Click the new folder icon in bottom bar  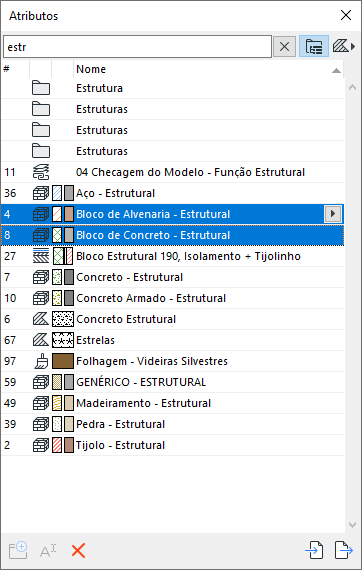point(18,550)
